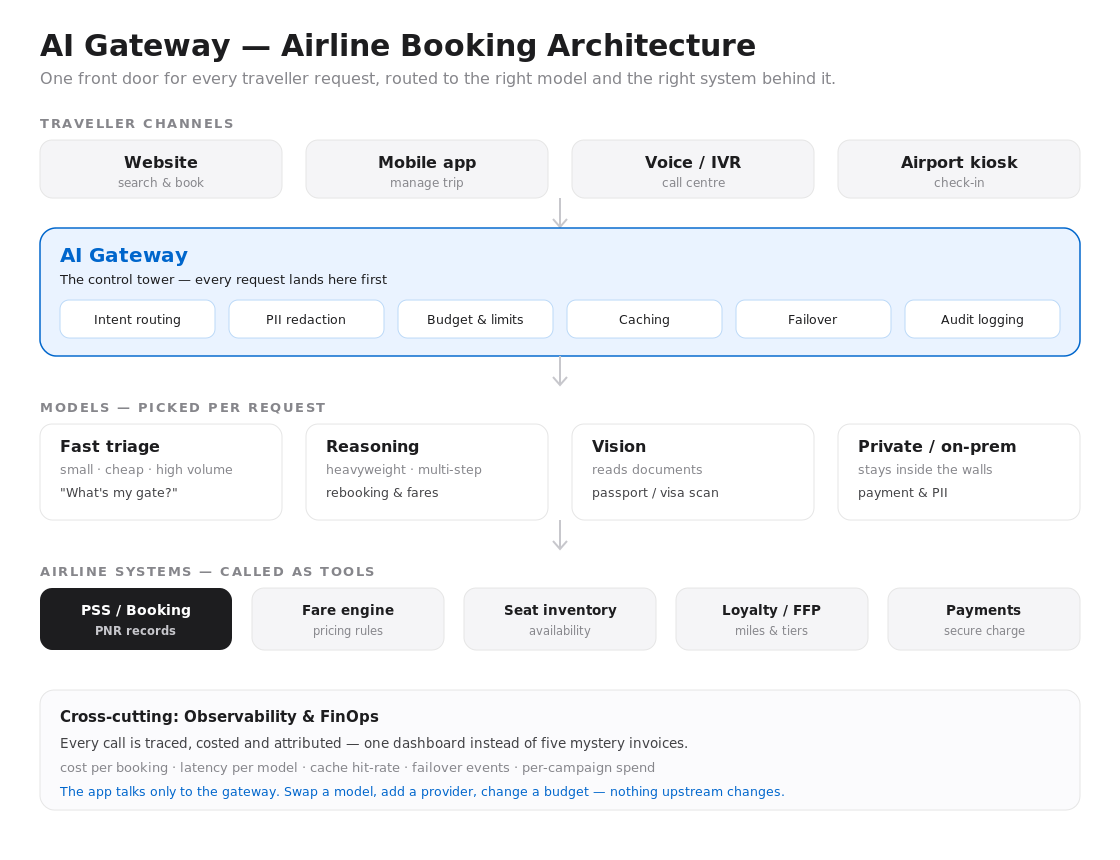
Task: Click the TRAVELLER CHANNELS section label
Action: click(137, 124)
